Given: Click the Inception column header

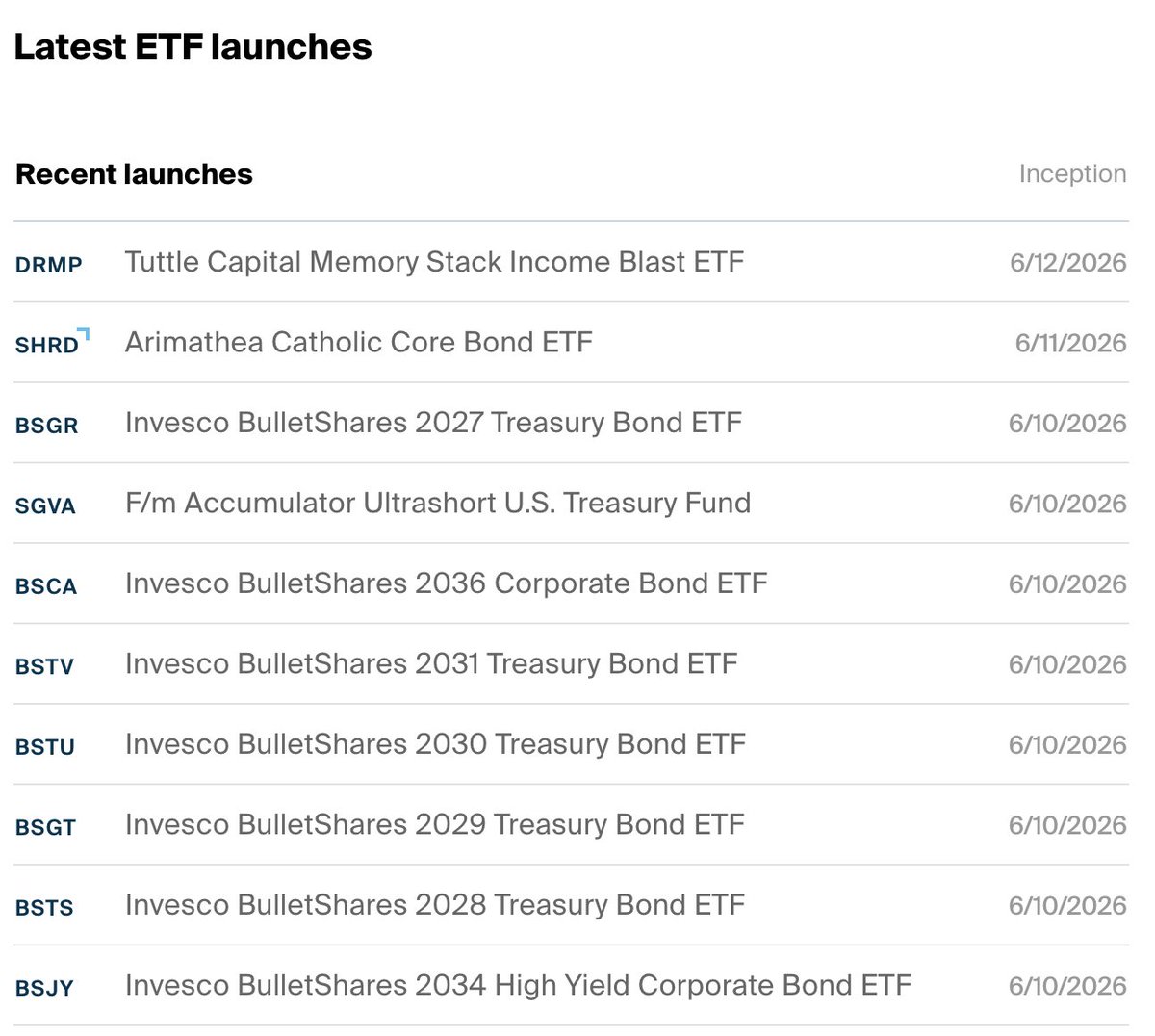Looking at the screenshot, I should pyautogui.click(x=1072, y=174).
